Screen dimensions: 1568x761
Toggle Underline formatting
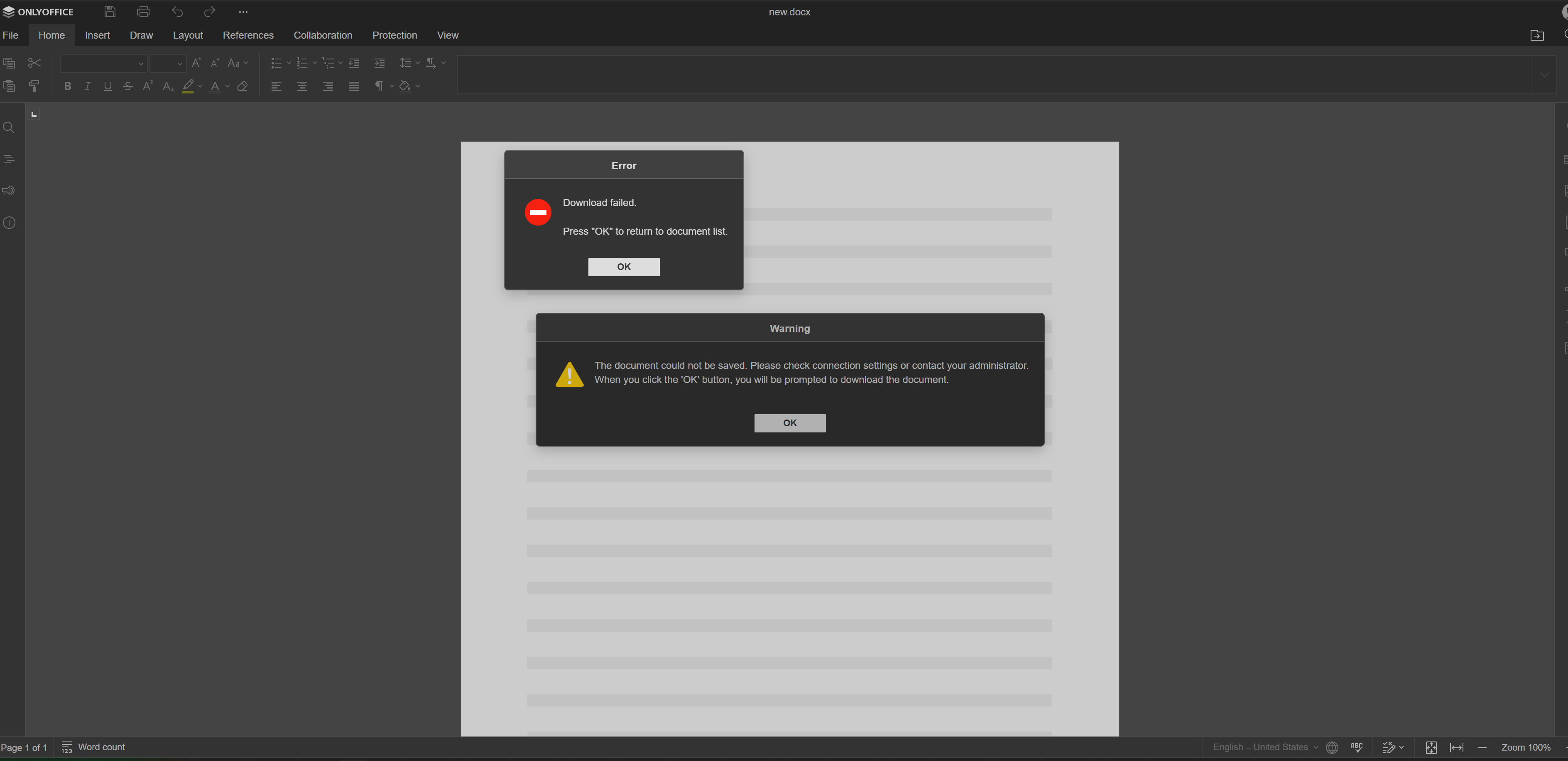click(108, 86)
